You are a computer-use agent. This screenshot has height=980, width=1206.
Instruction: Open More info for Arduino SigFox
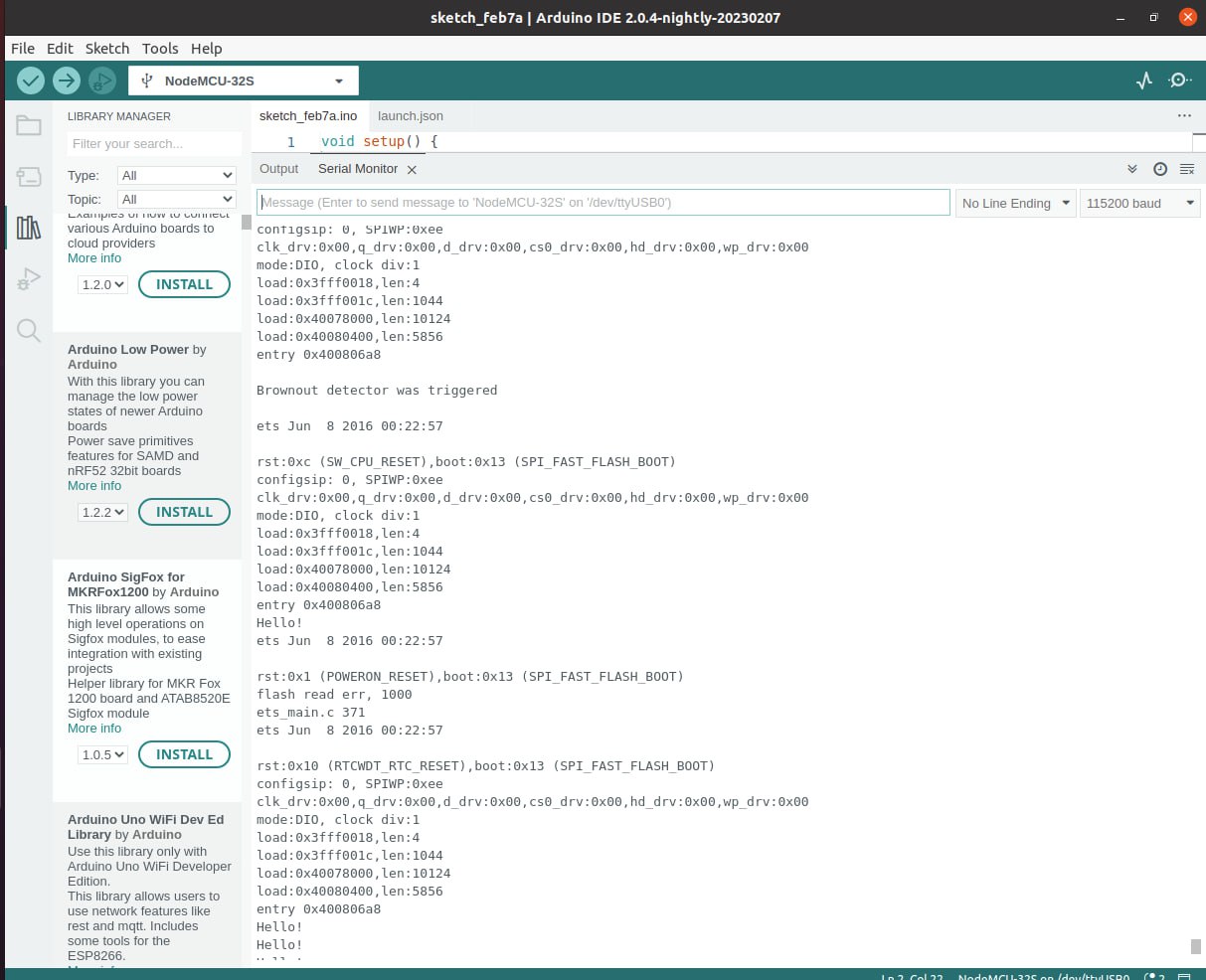(x=94, y=729)
